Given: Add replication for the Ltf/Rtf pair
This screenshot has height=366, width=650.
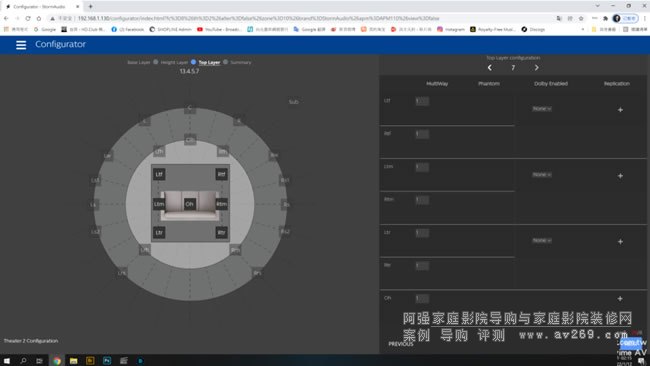Looking at the screenshot, I should coord(620,110).
